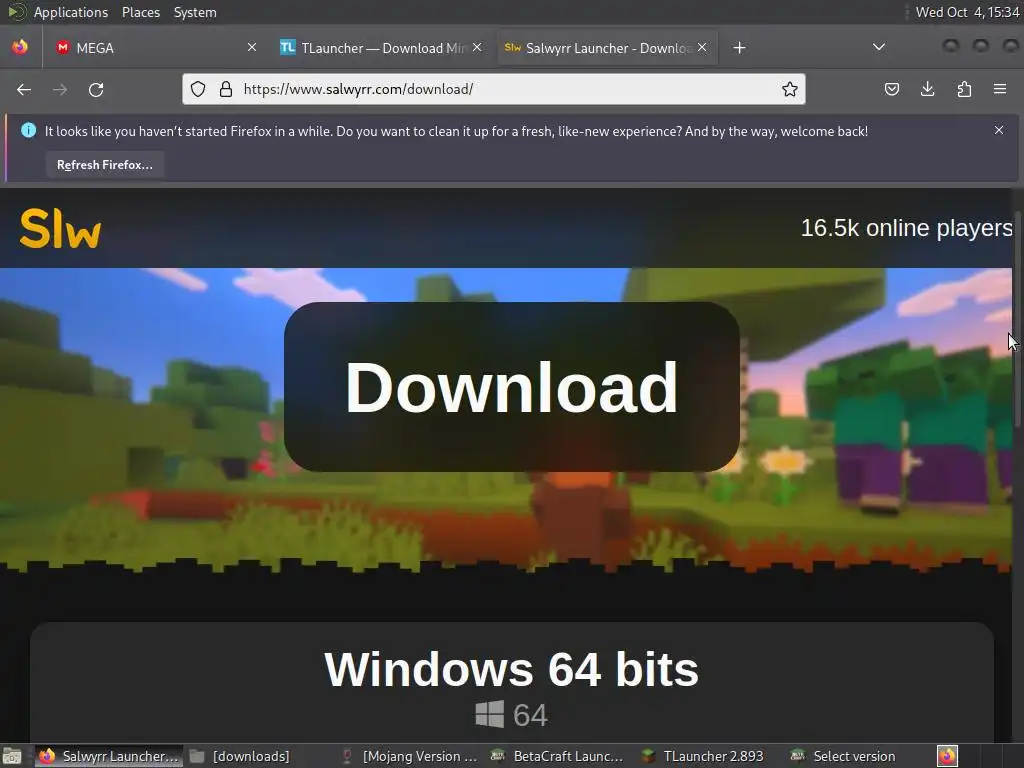Open the Firefox hamburger menu
The width and height of the screenshot is (1024, 768).
[x=1000, y=89]
